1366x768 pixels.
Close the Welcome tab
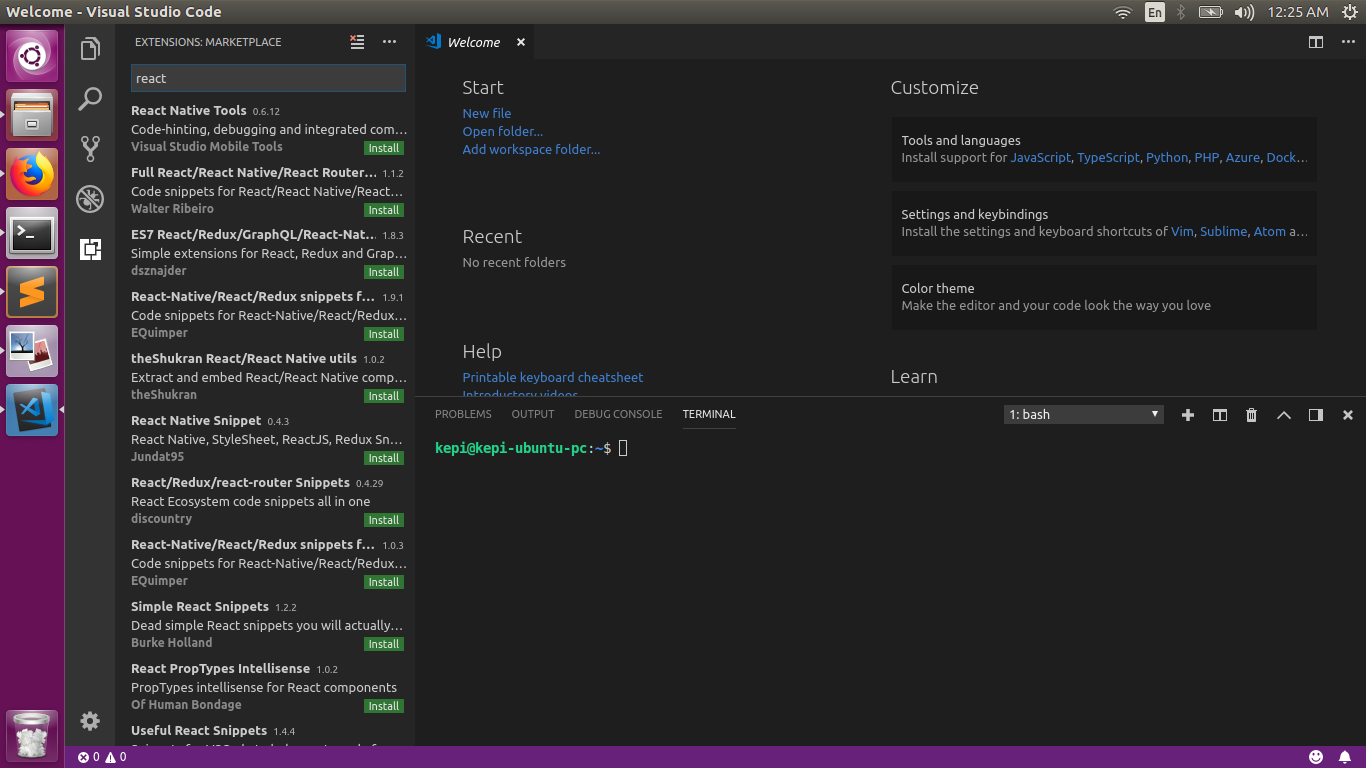point(521,42)
